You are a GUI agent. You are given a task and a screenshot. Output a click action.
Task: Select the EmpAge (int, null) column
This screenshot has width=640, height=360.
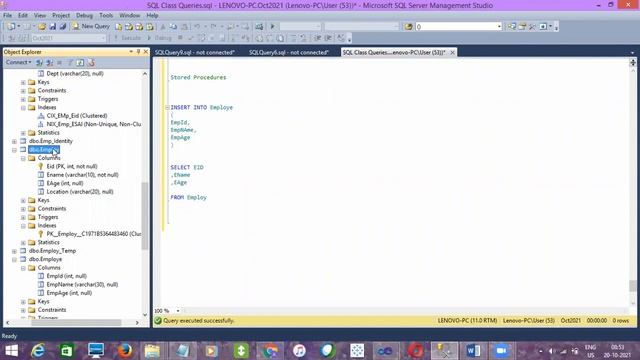(x=69, y=293)
